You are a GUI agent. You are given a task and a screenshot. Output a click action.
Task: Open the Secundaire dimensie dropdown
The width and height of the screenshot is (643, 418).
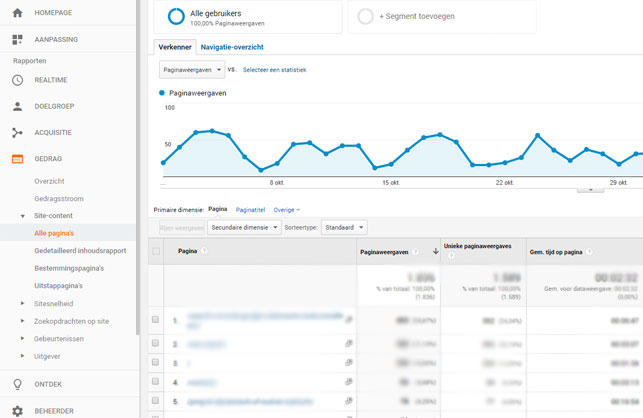click(244, 227)
